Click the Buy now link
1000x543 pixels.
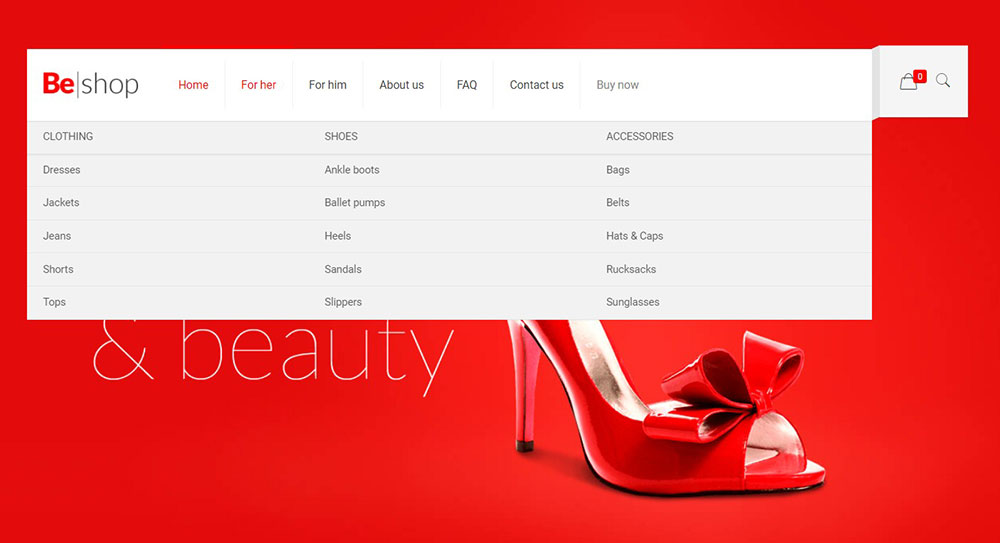click(x=617, y=85)
